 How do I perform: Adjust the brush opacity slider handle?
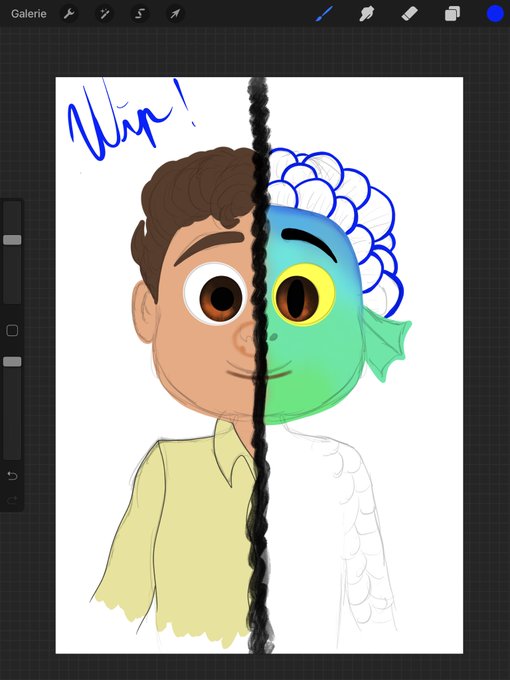[12, 362]
